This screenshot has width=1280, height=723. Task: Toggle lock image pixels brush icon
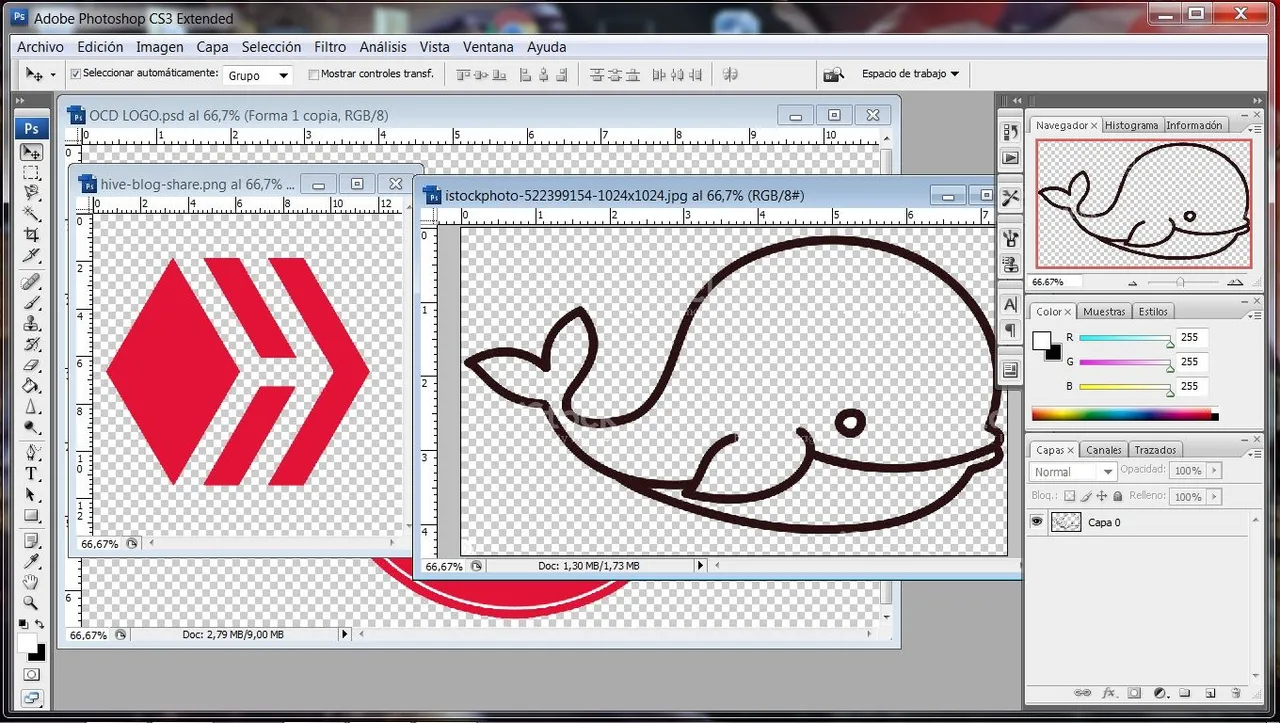click(x=1086, y=496)
